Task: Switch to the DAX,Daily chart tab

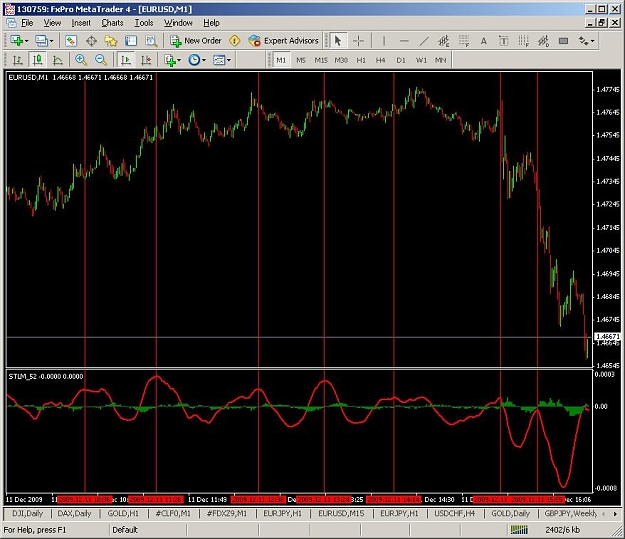Action: 75,513
